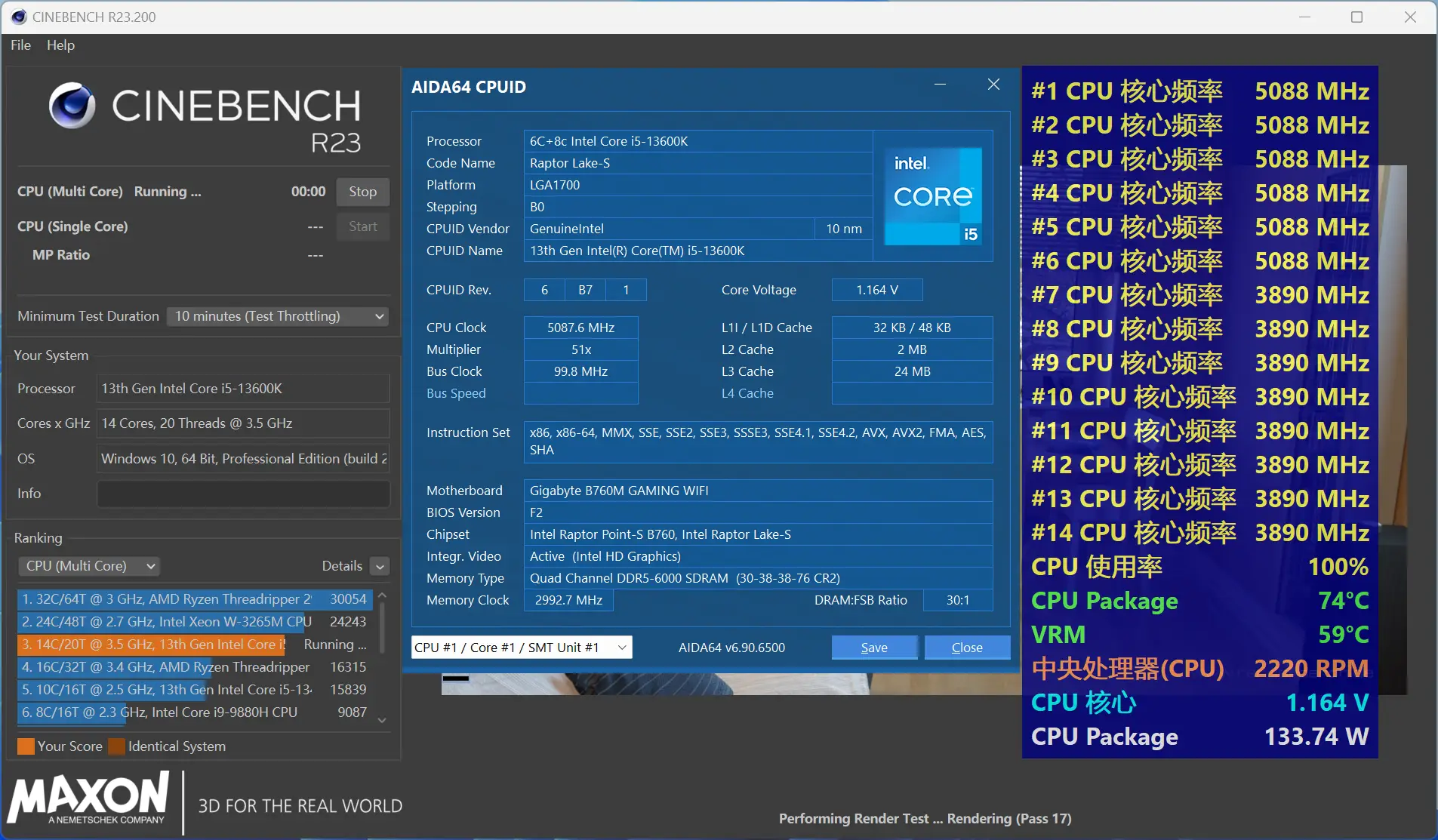Stop the running Multi Core test
Screen dimensions: 1438x840
pyautogui.click(x=362, y=192)
